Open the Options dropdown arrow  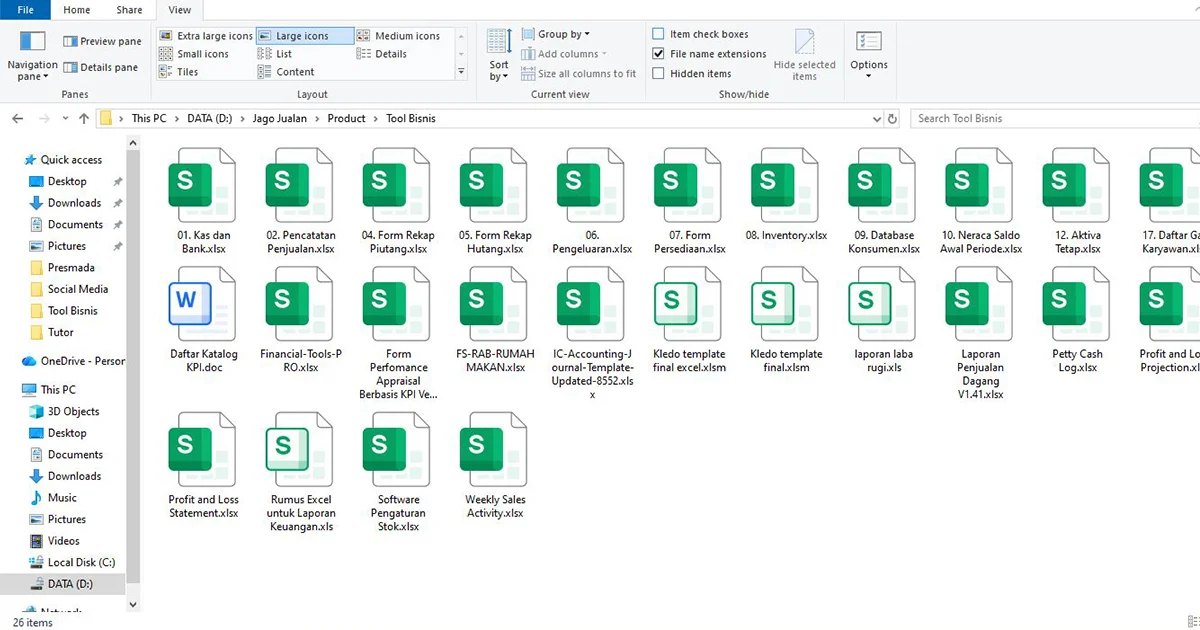pos(869,76)
